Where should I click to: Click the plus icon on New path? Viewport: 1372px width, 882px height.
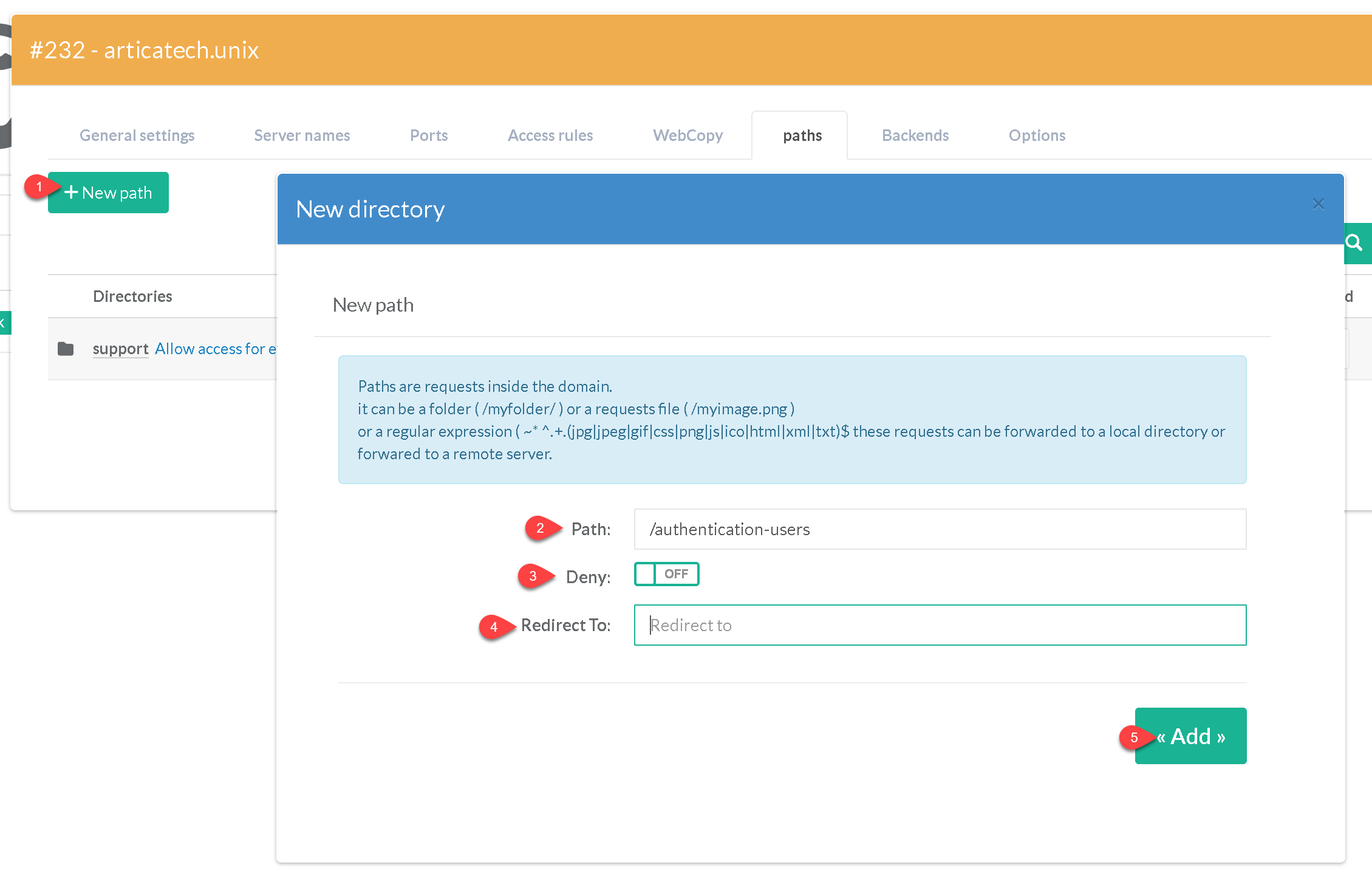[71, 193]
